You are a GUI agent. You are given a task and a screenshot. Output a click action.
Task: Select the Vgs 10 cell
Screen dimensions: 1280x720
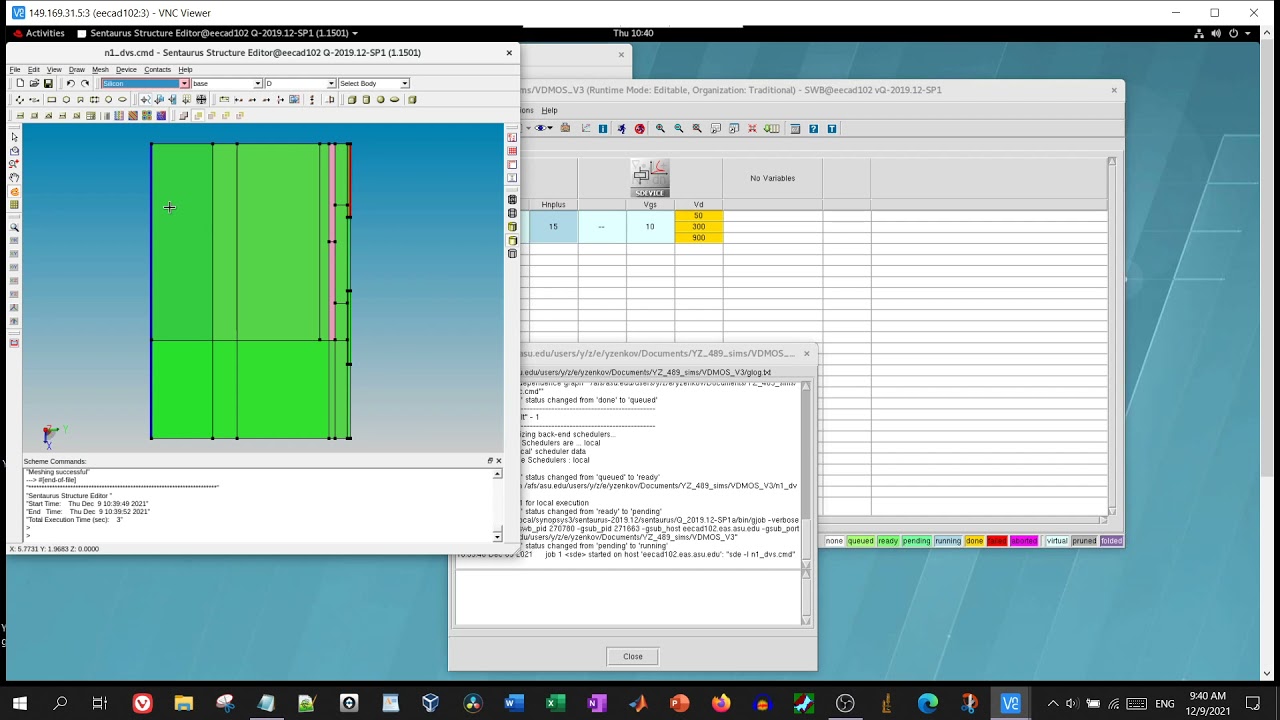pos(650,227)
